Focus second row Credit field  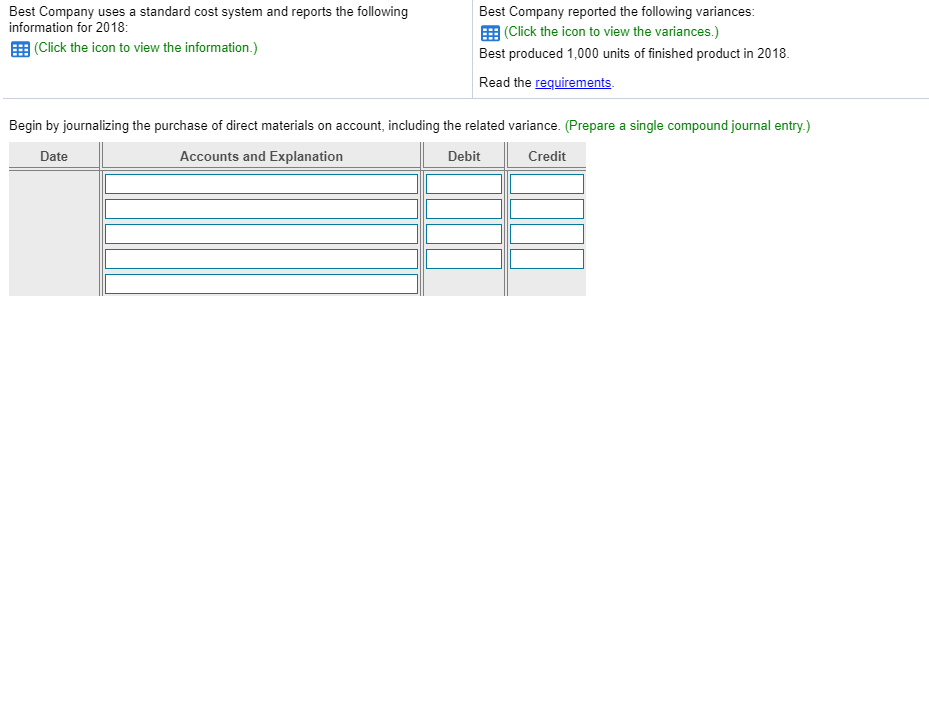pos(547,209)
